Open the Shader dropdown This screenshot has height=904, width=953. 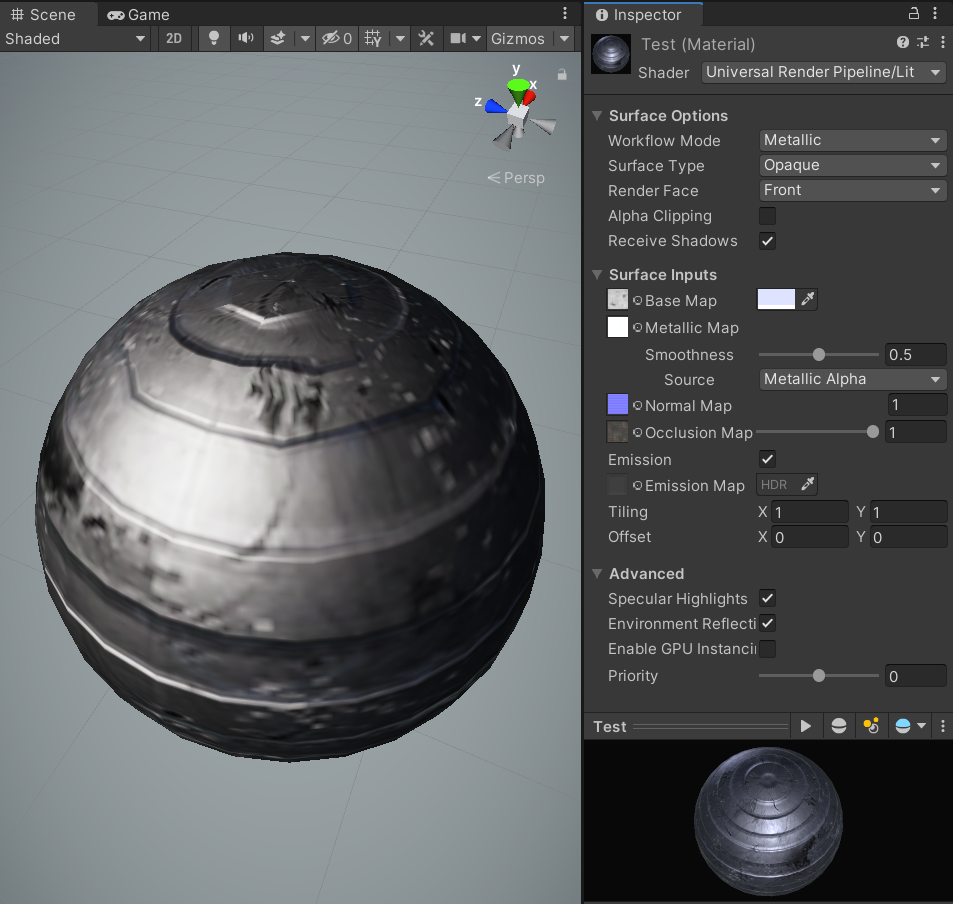point(822,72)
